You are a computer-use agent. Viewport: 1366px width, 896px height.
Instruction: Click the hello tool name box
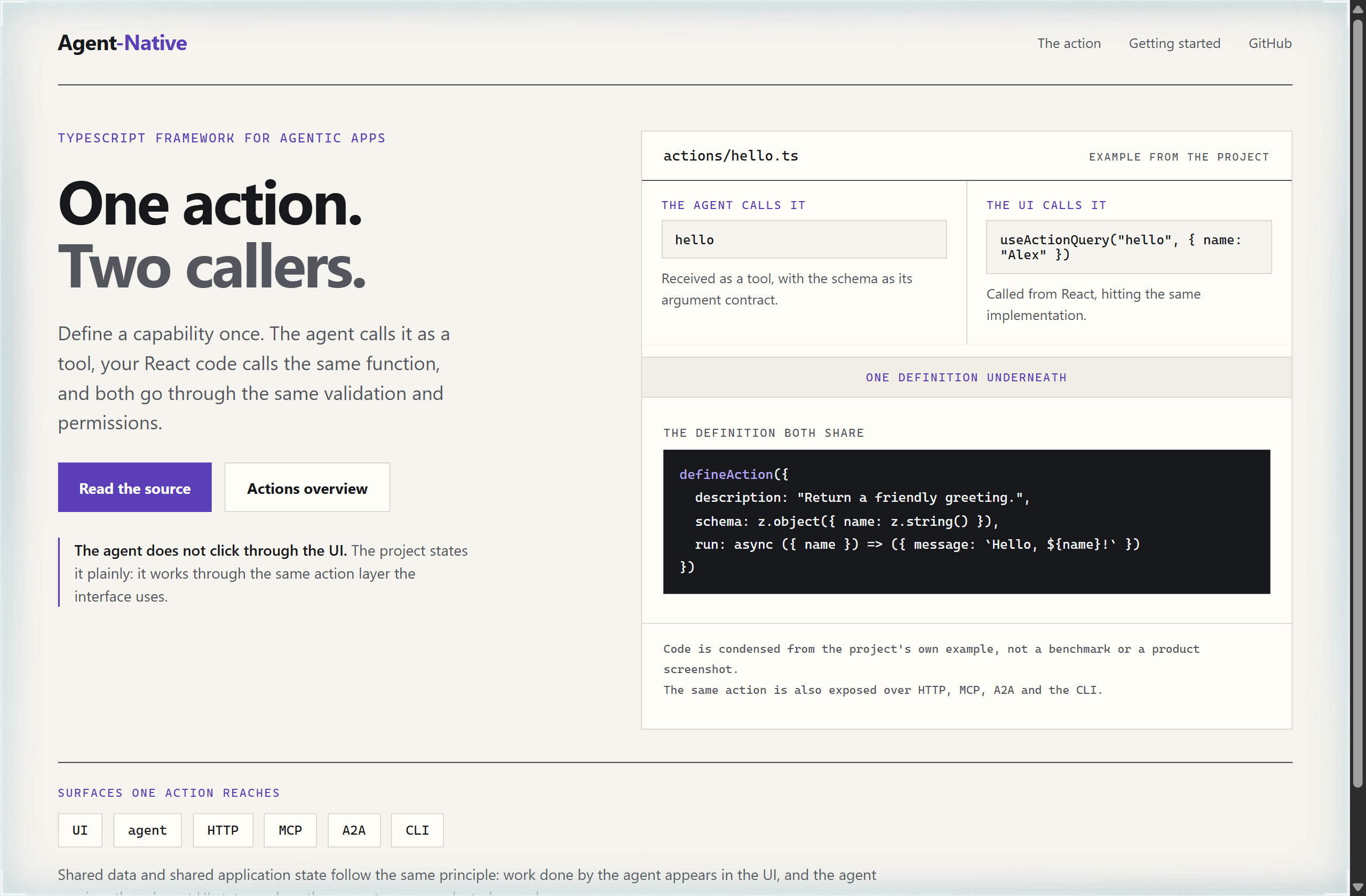804,240
